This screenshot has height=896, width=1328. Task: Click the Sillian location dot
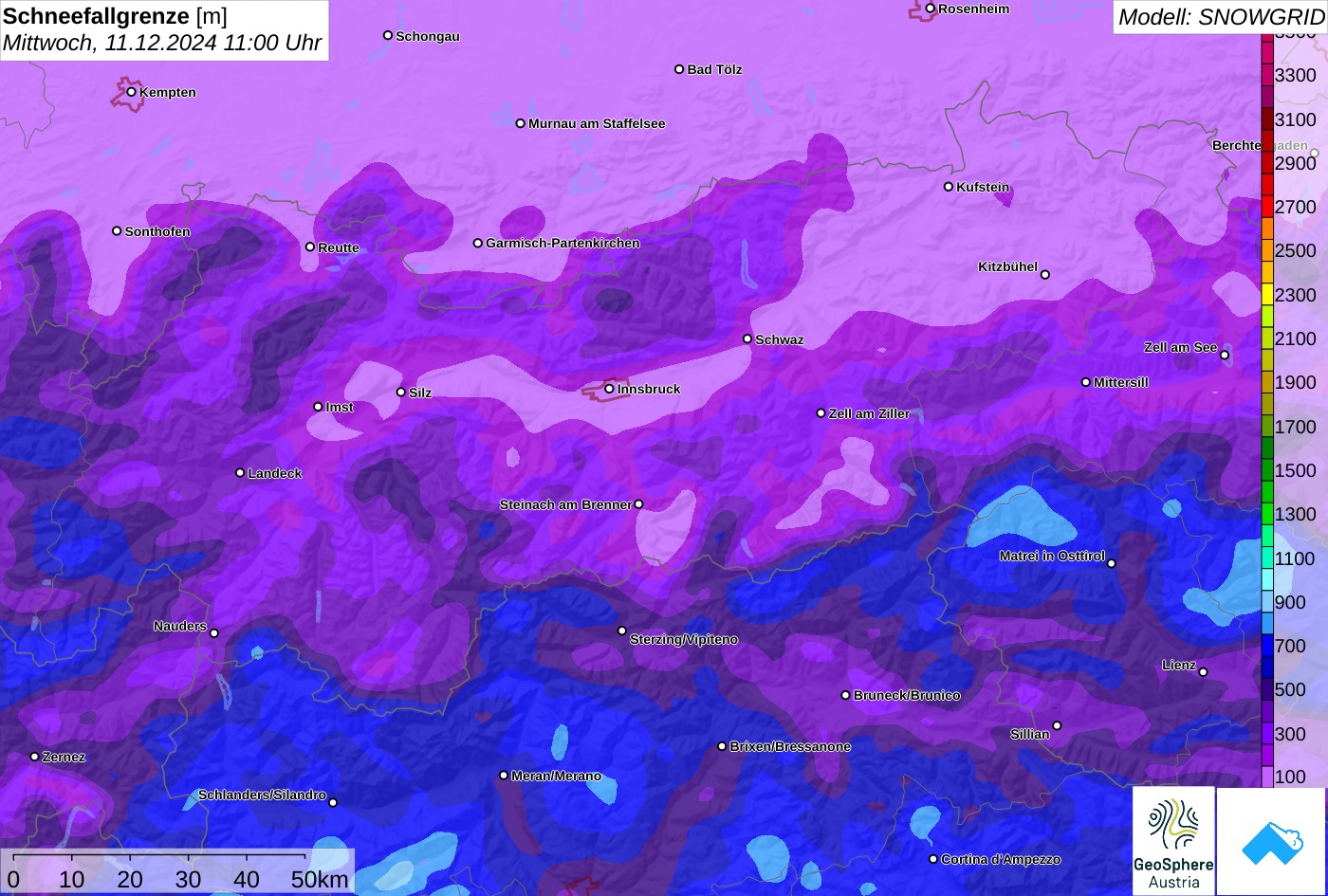click(1057, 726)
